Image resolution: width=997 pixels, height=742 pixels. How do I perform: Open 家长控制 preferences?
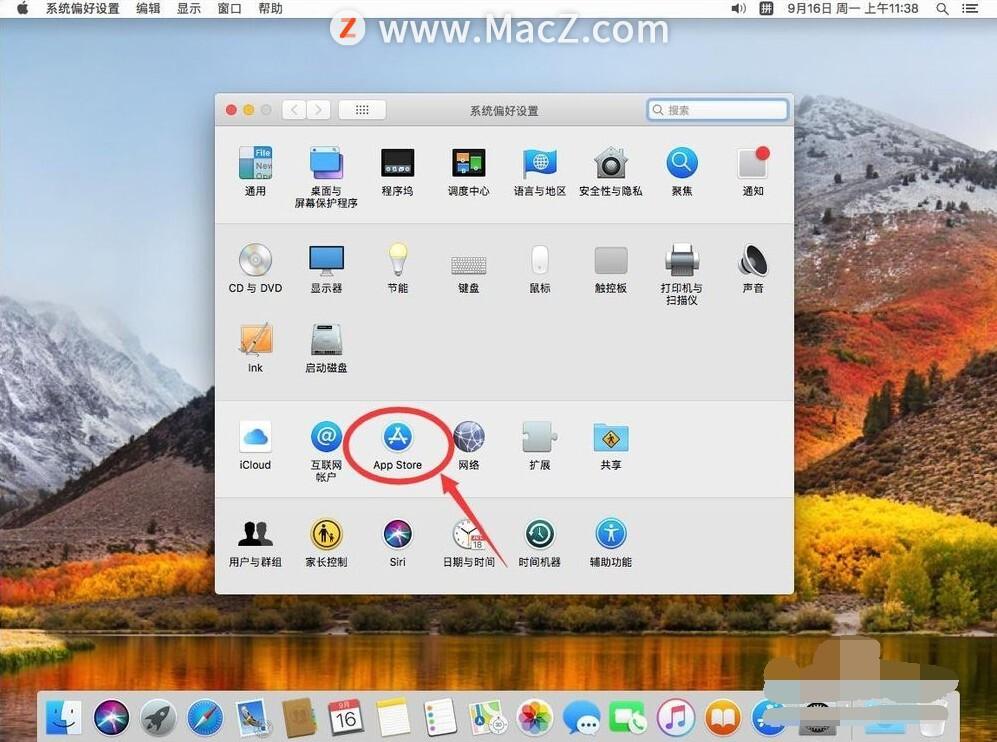pyautogui.click(x=325, y=534)
